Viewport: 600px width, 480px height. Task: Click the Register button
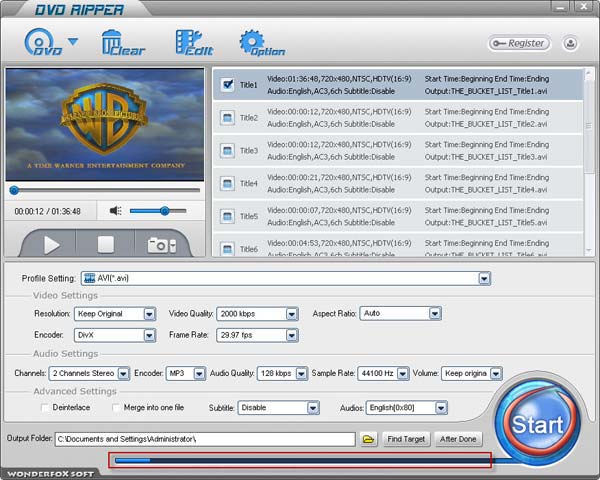[518, 43]
